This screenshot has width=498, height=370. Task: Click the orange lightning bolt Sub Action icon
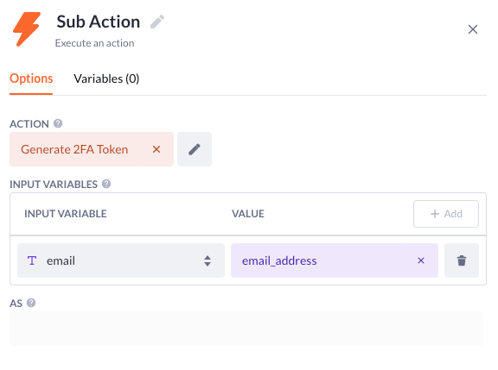27,29
